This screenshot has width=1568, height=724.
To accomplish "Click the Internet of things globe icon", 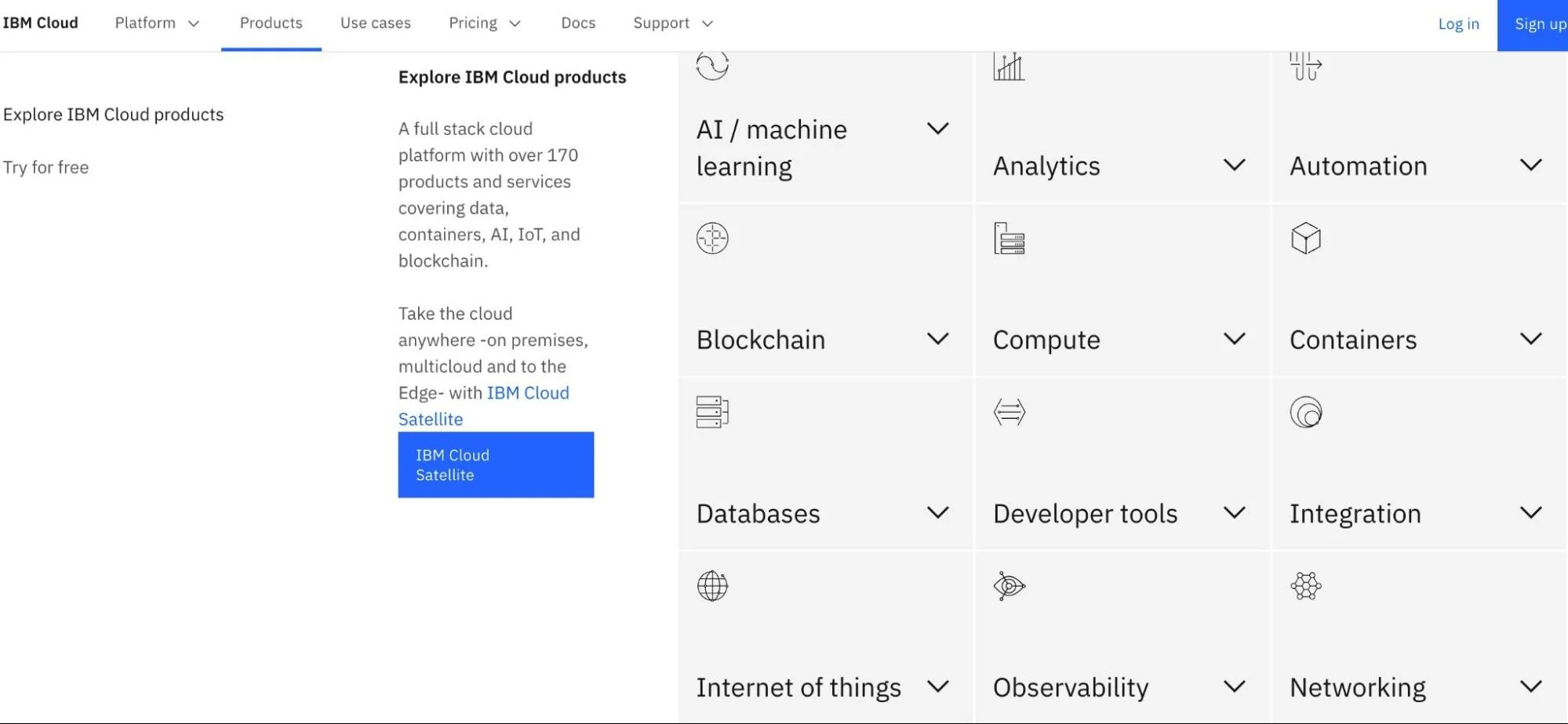I will click(712, 586).
